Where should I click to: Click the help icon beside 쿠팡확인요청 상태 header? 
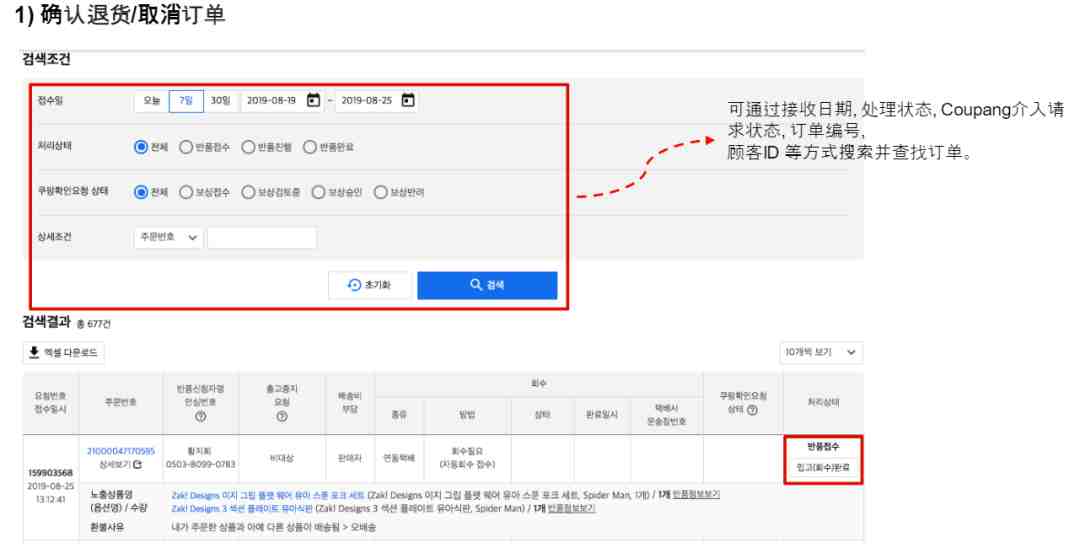[752, 410]
